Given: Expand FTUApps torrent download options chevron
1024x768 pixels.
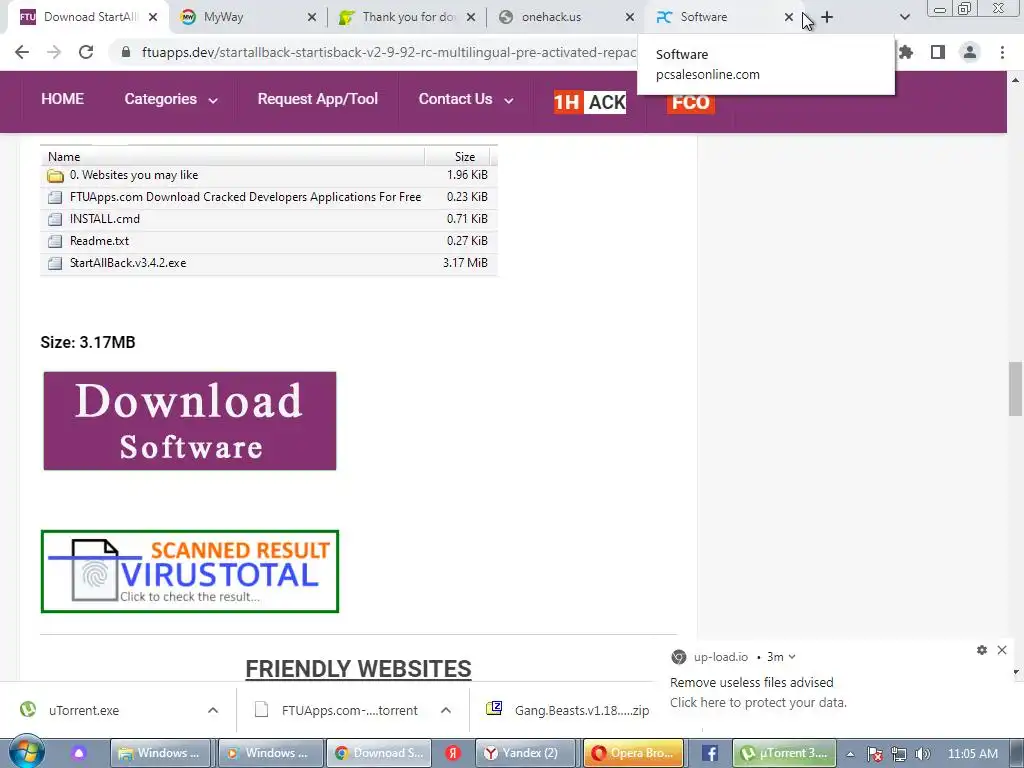Looking at the screenshot, I should 446,710.
